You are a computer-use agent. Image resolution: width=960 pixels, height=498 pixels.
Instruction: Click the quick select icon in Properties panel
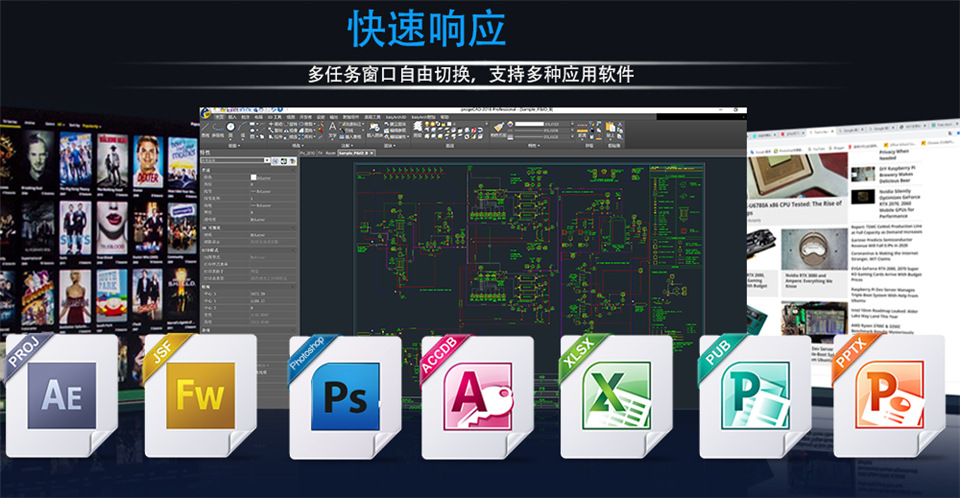(x=293, y=160)
